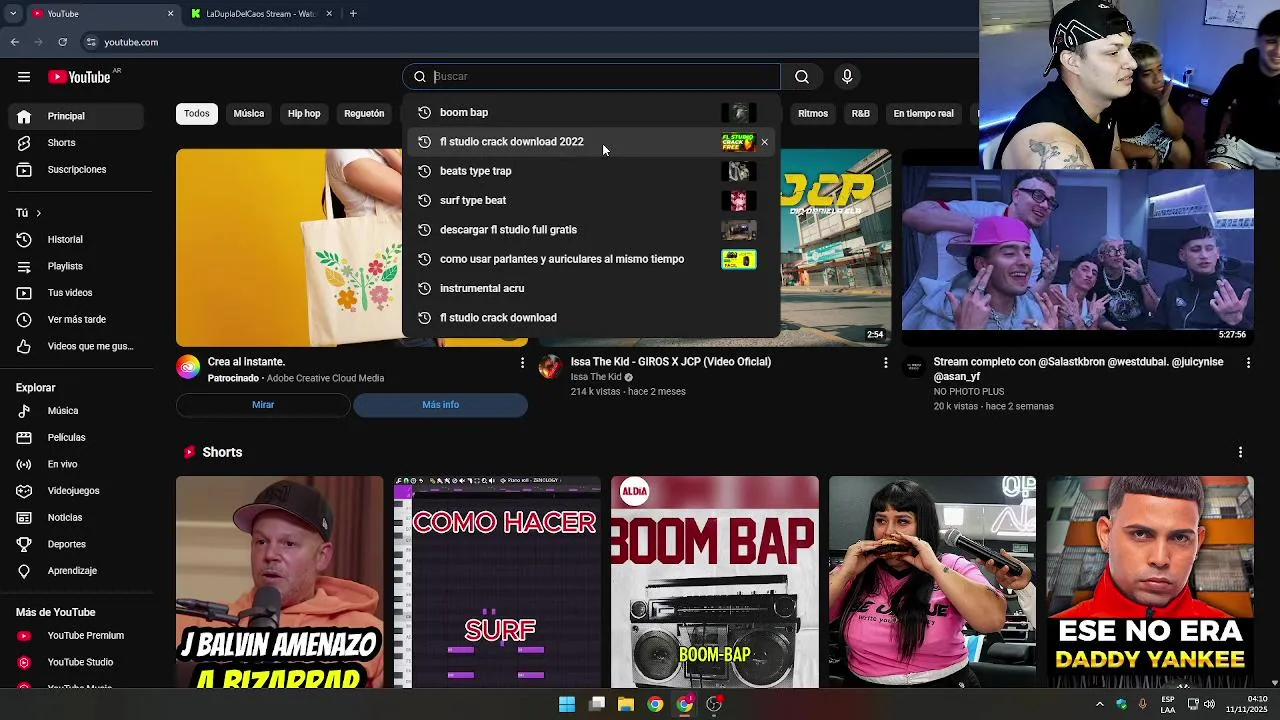This screenshot has width=1280, height=720.
Task: Open options menu for Crea al instante ad
Action: click(x=522, y=363)
